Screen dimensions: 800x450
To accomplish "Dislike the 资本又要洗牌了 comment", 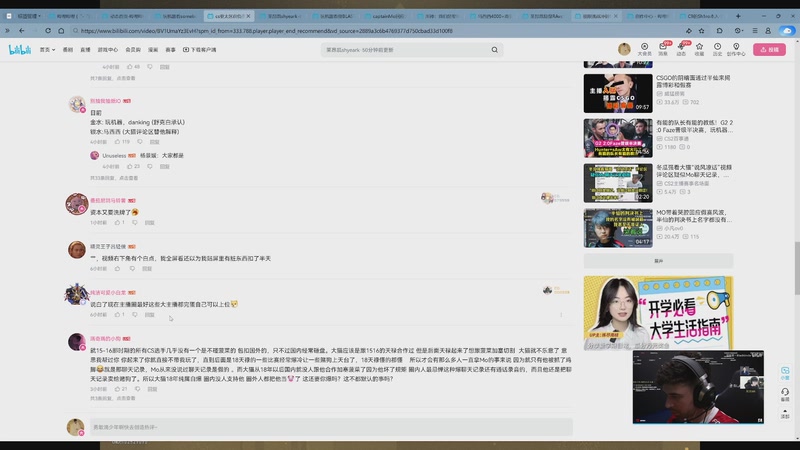I will pos(135,222).
